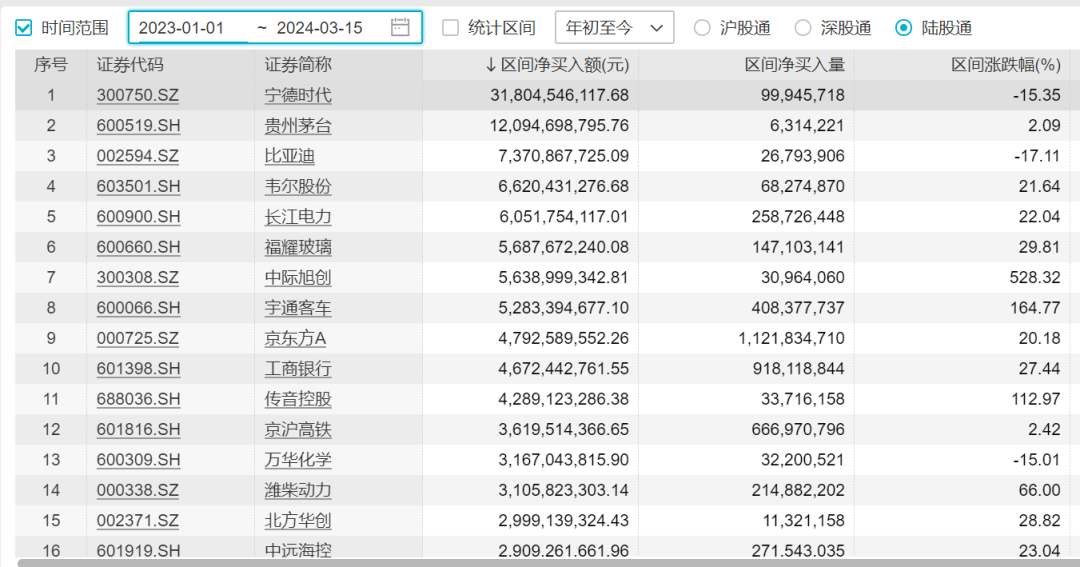Screen dimensions: 1080x567
Task: Sort by 区间净买入量 column header
Action: pos(794,65)
